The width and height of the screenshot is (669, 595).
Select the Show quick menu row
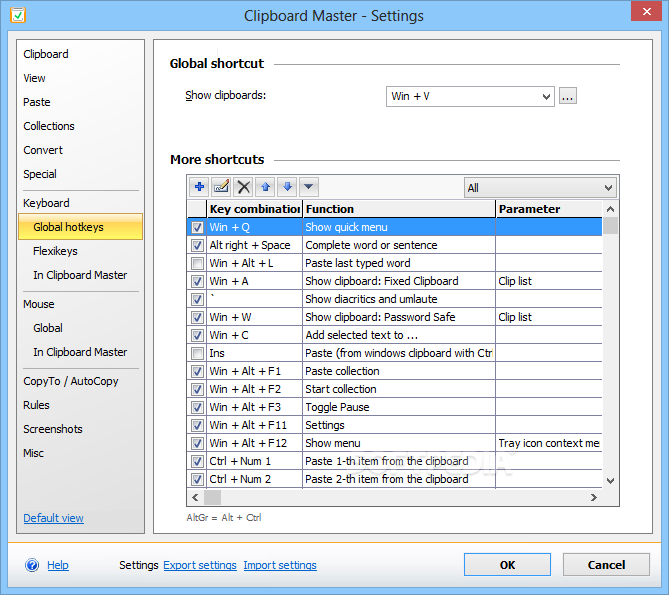pyautogui.click(x=395, y=227)
